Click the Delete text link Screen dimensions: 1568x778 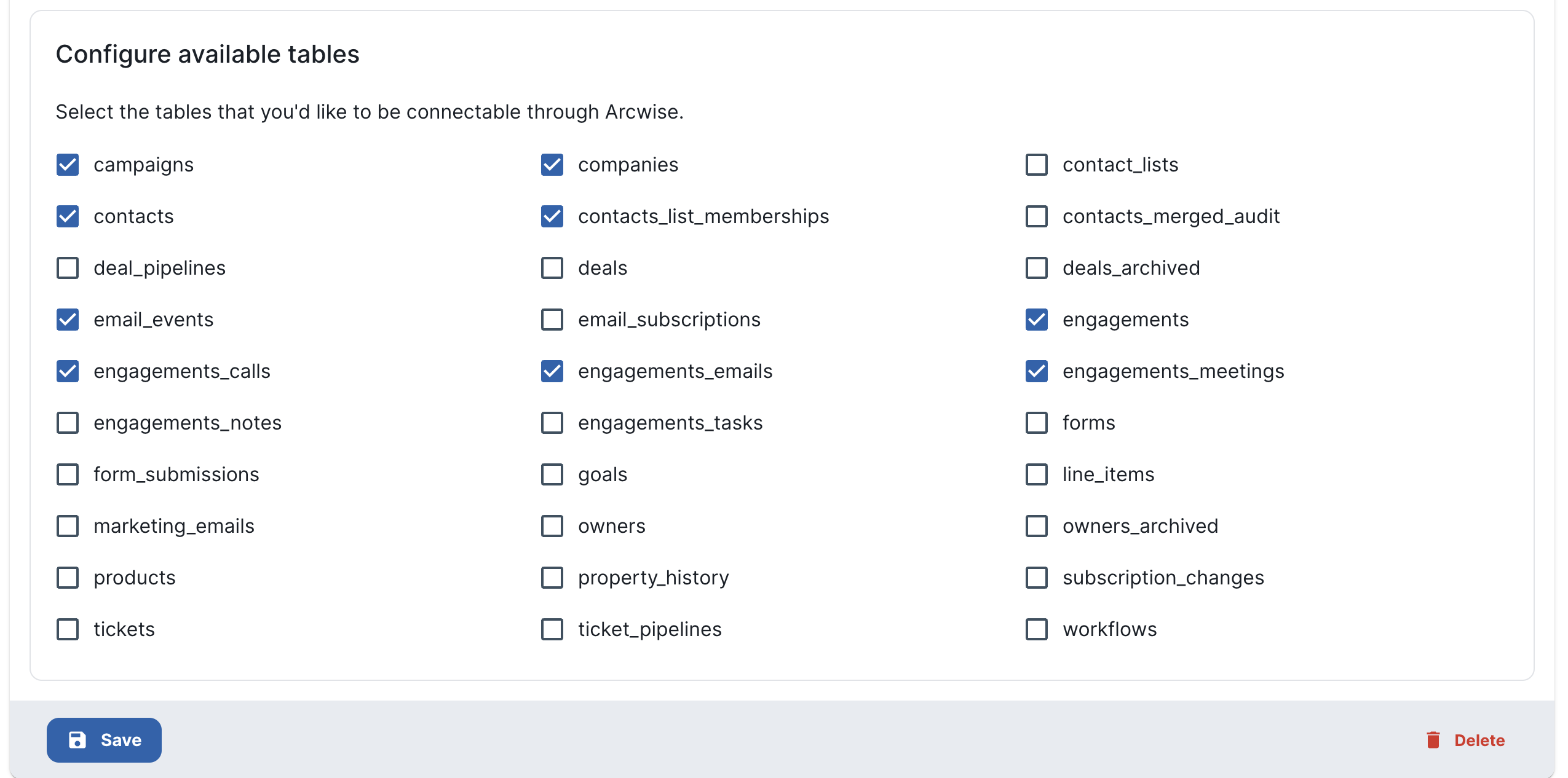pyautogui.click(x=1479, y=741)
